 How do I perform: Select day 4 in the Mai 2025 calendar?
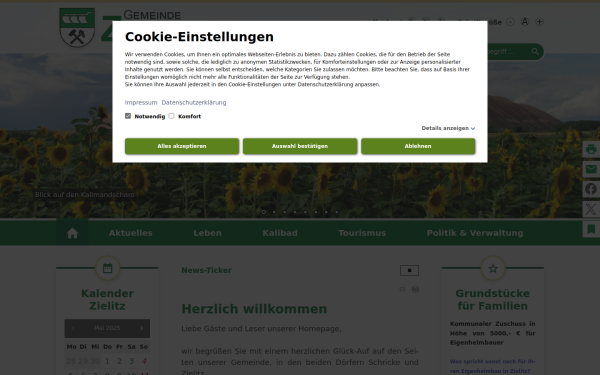pos(144,361)
